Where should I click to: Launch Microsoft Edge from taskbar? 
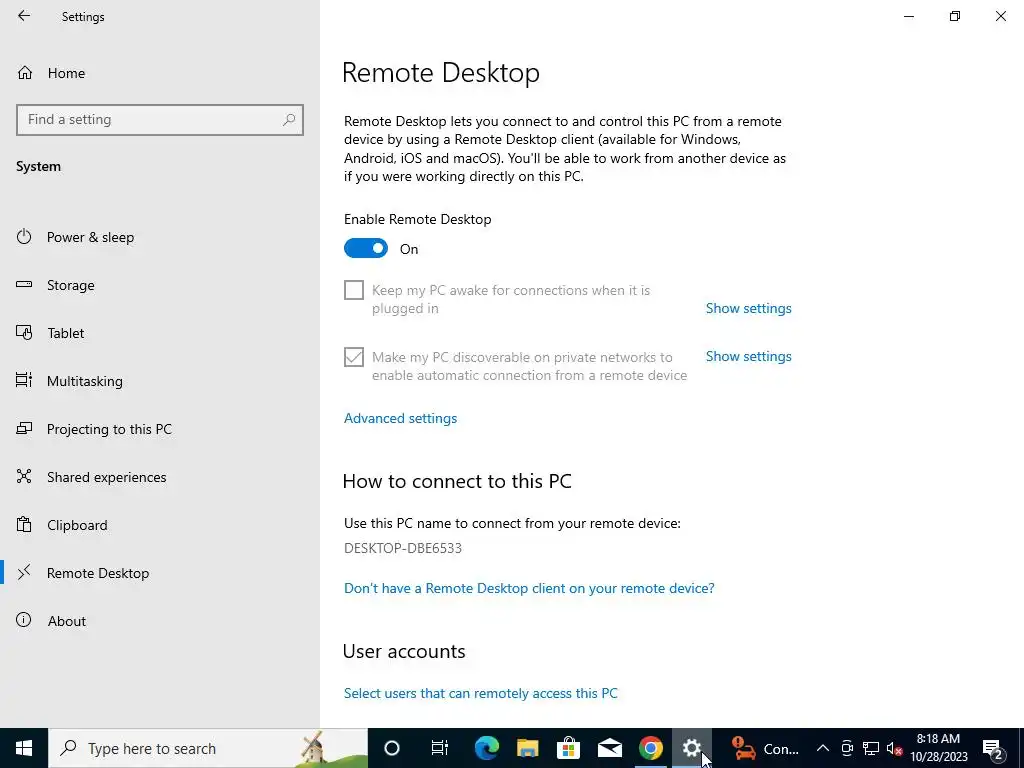point(487,748)
